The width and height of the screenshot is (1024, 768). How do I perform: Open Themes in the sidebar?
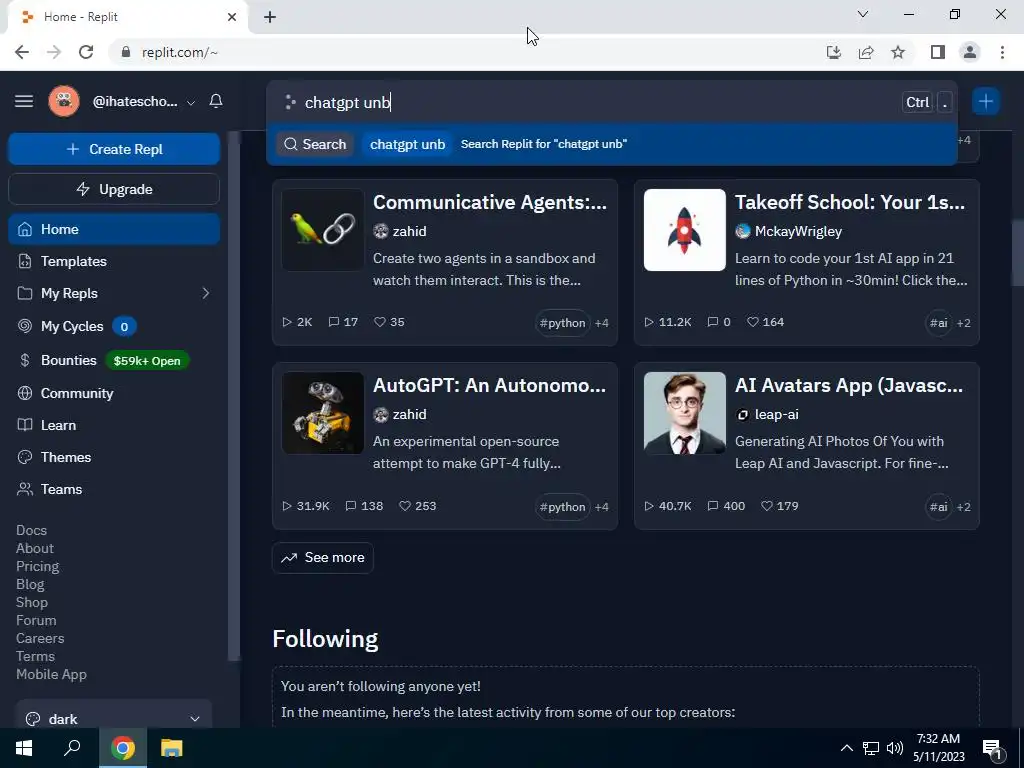pos(66,457)
